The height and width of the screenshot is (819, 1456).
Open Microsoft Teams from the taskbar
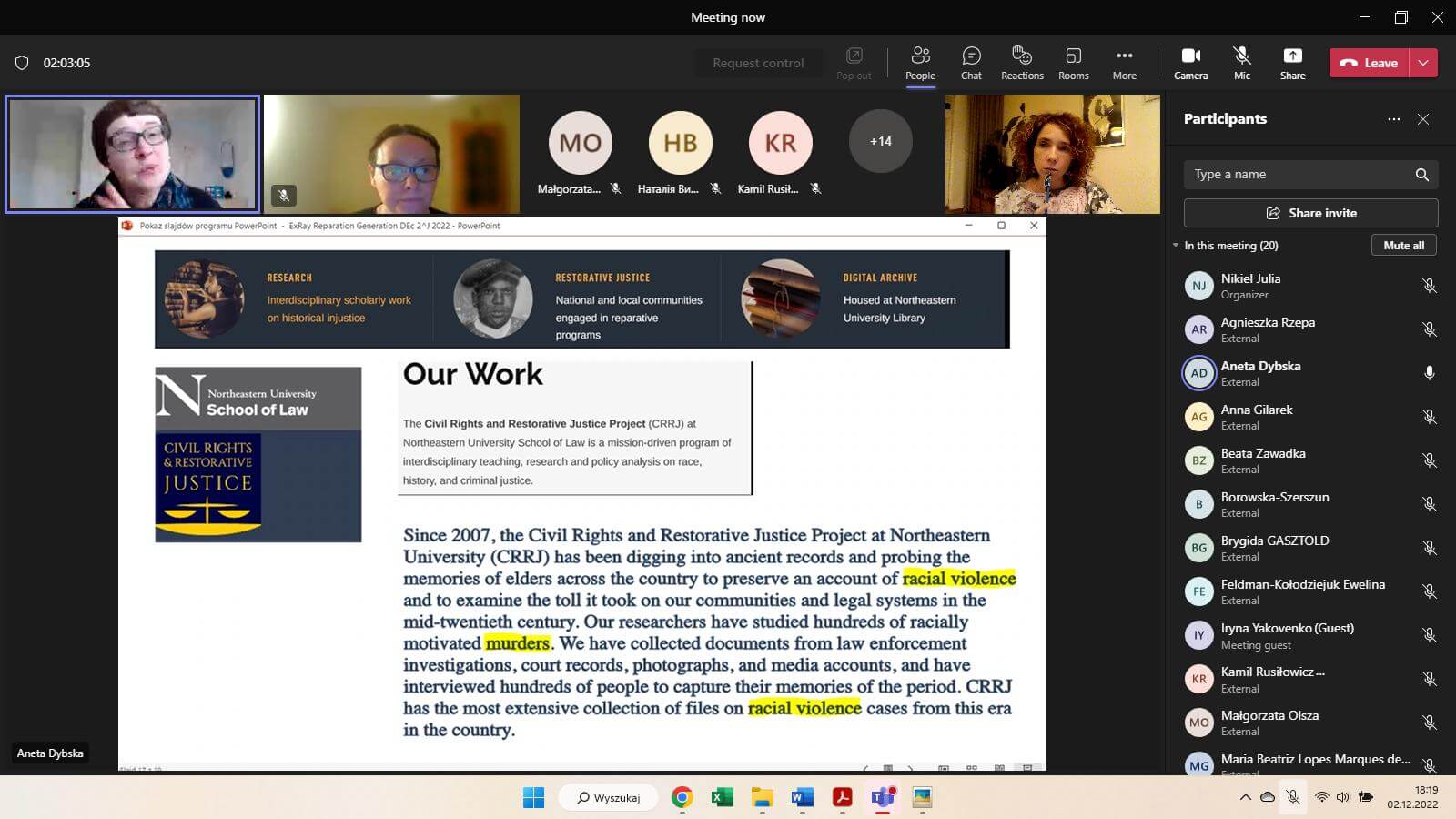882,797
